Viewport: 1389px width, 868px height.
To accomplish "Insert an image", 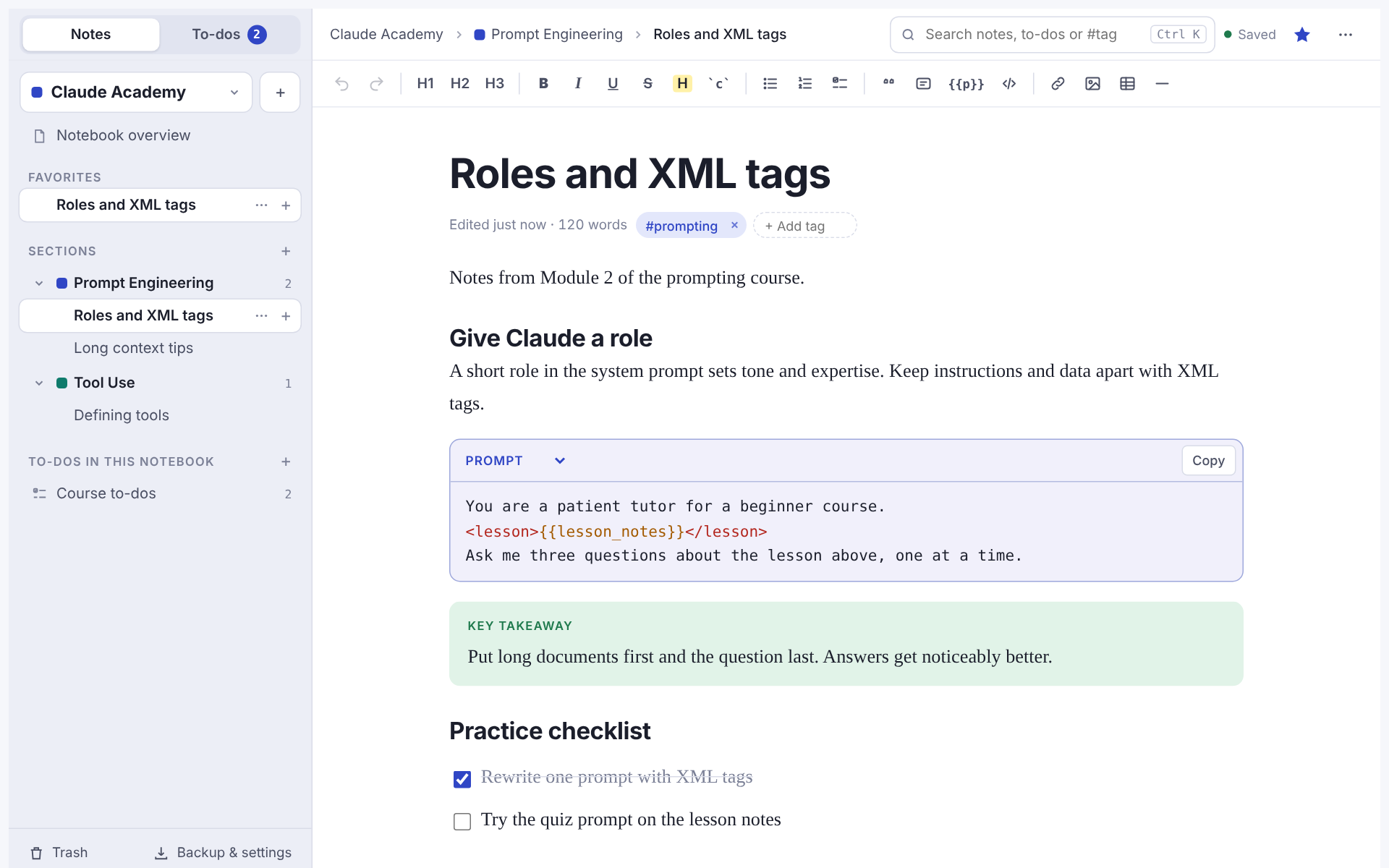I will [1092, 84].
